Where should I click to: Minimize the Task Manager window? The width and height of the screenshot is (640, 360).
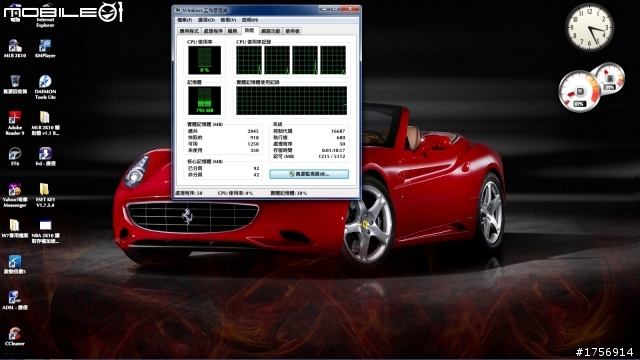tap(324, 9)
